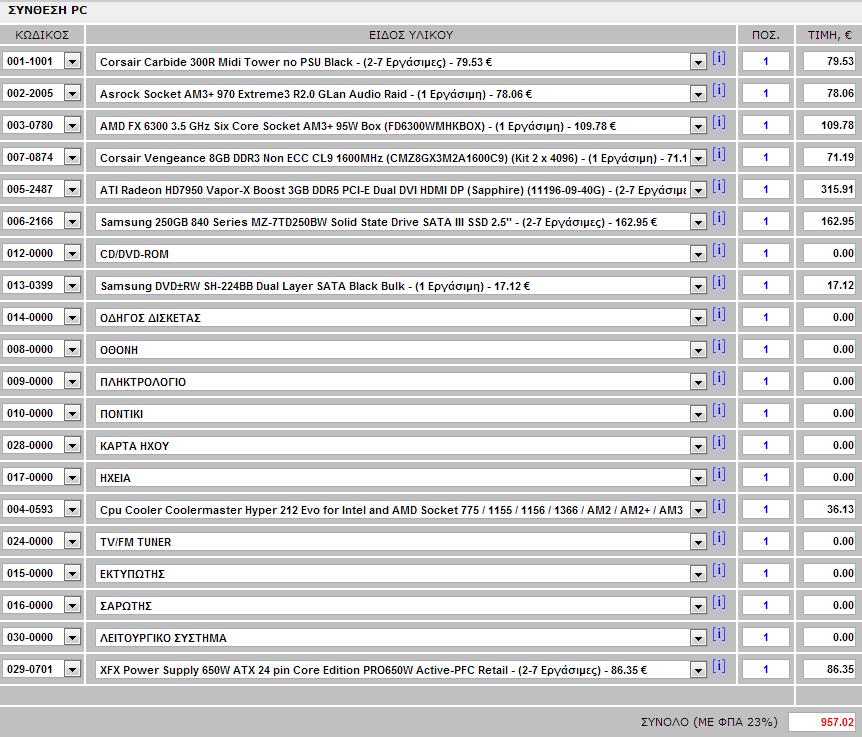Open the Samsung 250GB SSD product dropdown

698,222
